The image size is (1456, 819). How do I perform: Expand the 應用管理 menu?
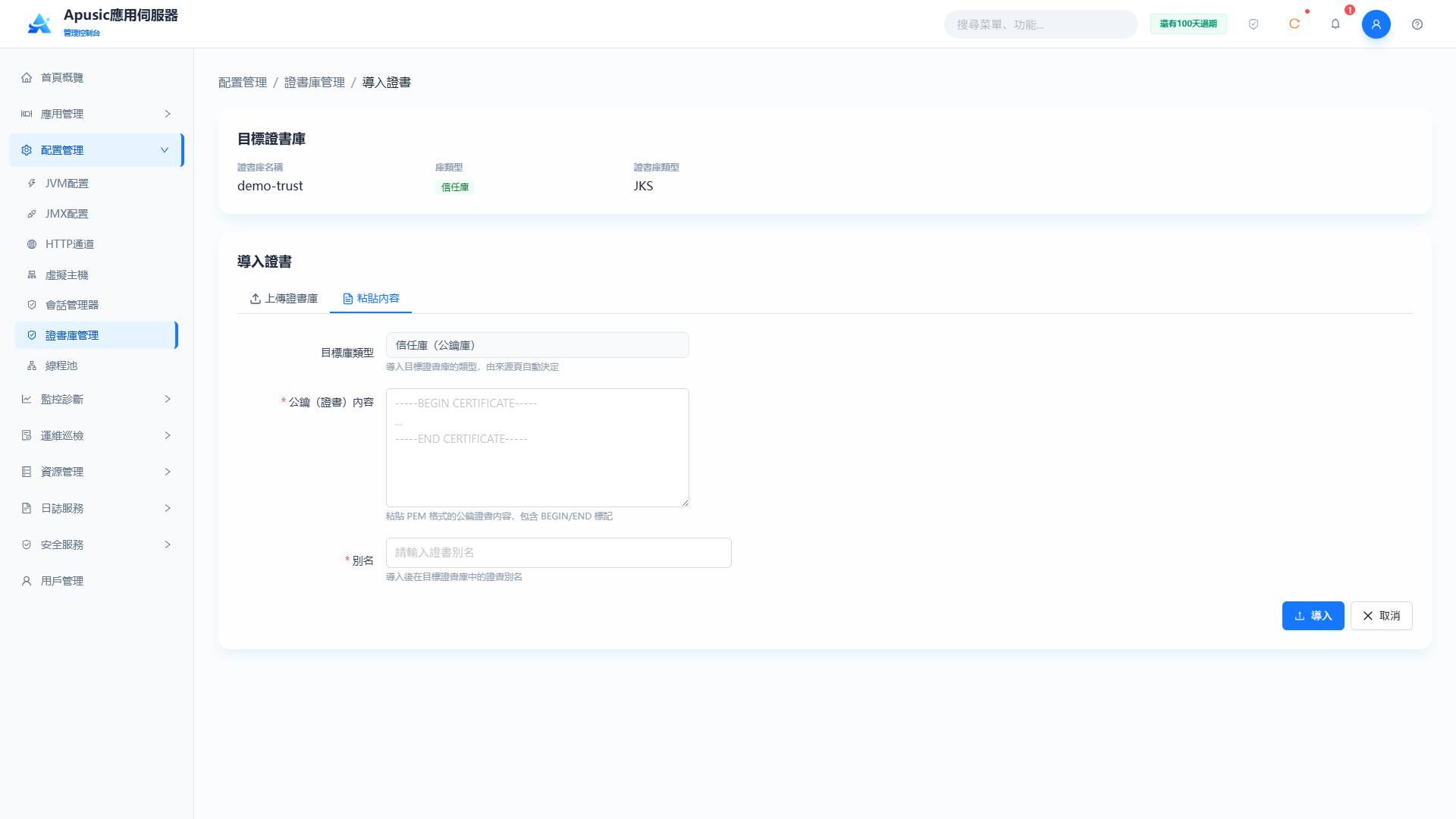click(x=96, y=114)
